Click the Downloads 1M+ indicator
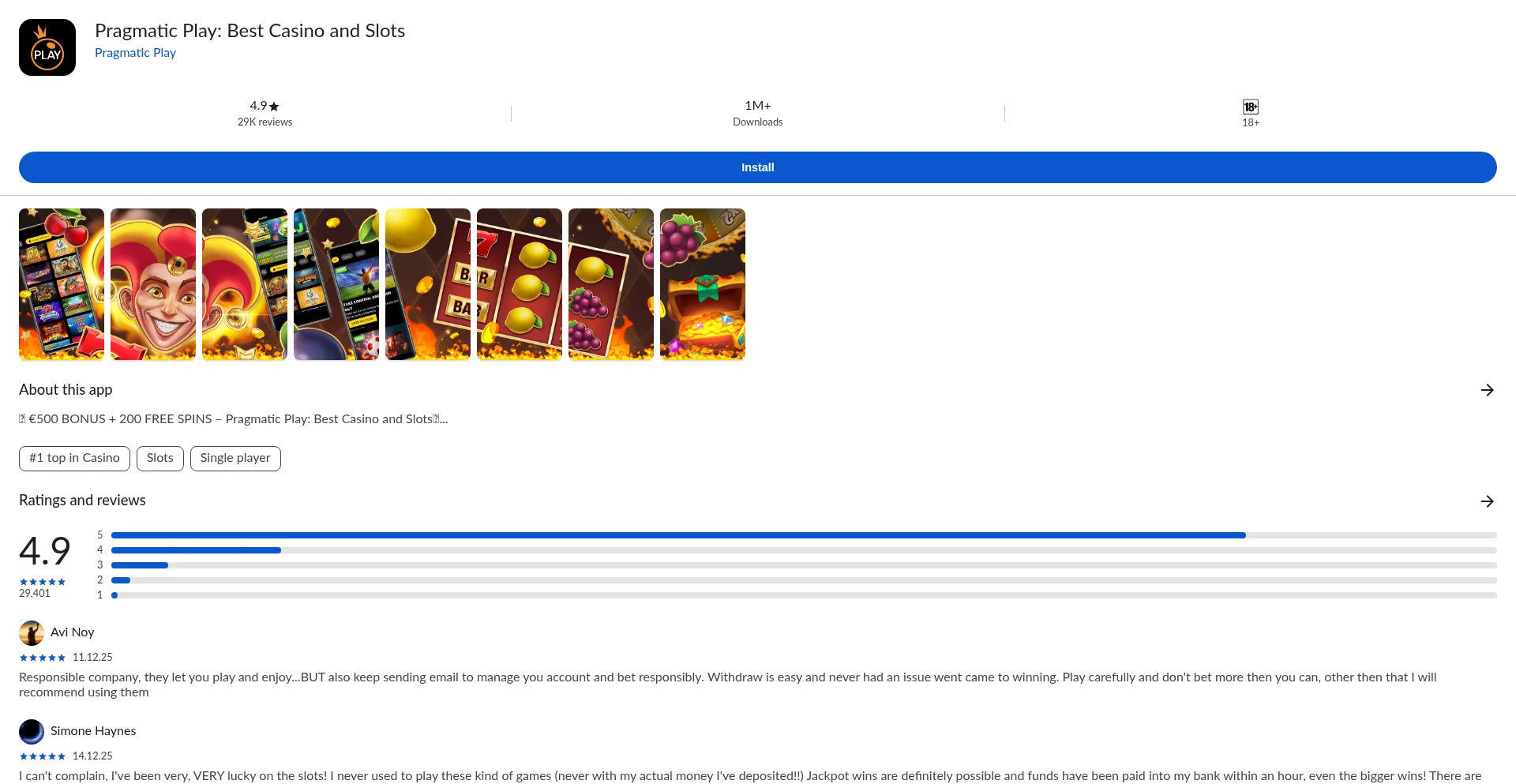Screen dimensions: 1516x784 757,113
